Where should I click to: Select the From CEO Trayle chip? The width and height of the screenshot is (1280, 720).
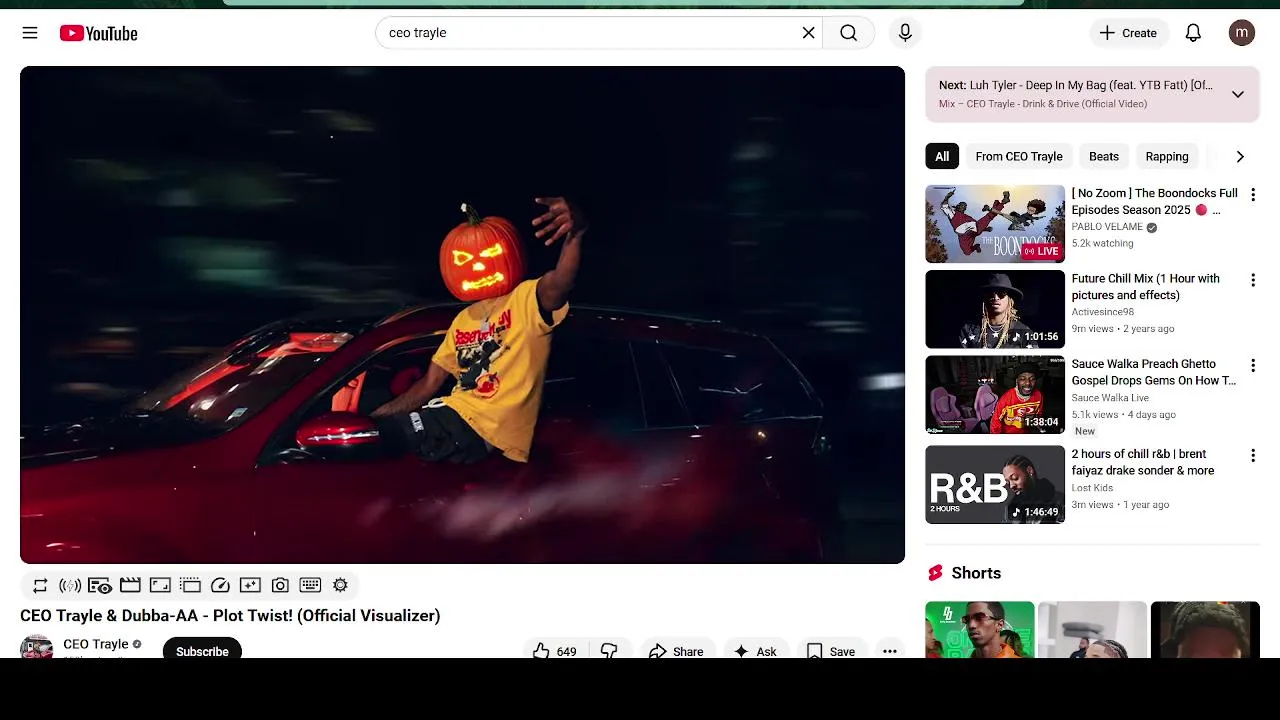click(x=1019, y=156)
